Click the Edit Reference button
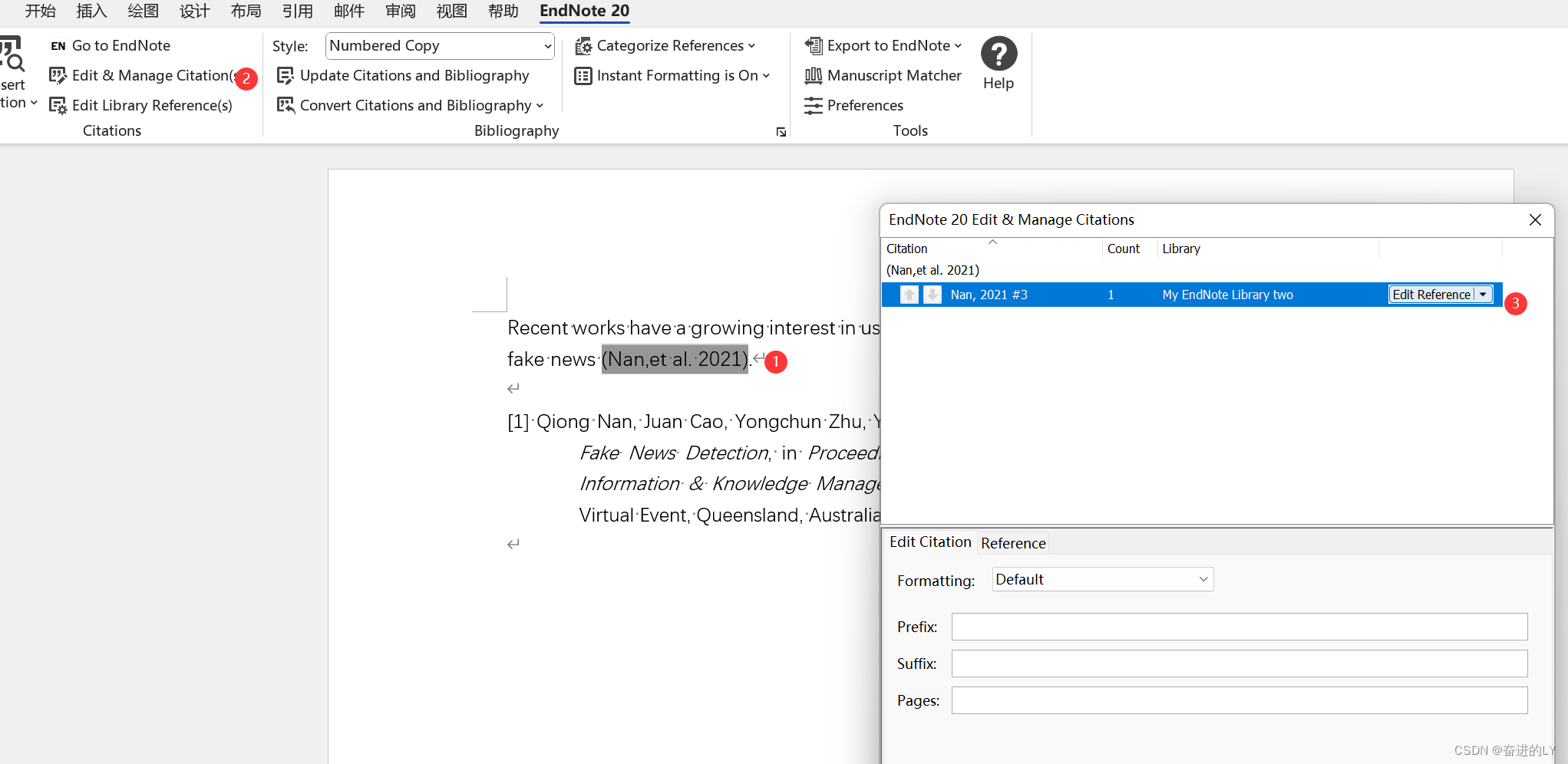 pyautogui.click(x=1431, y=295)
